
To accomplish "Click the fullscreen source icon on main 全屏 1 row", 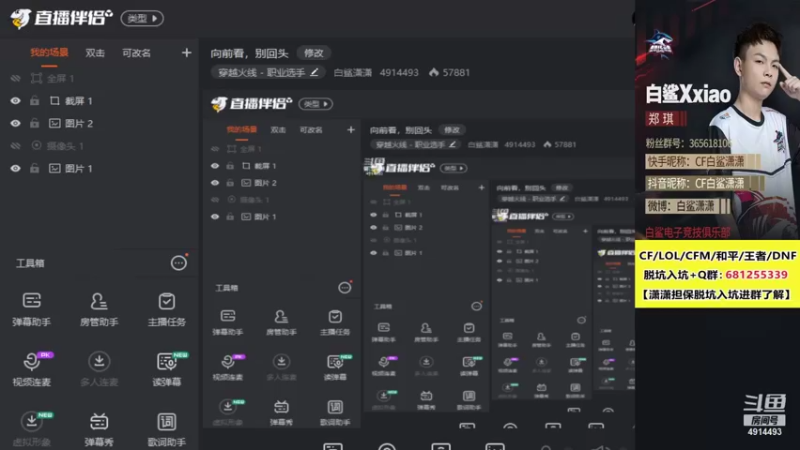I will coord(36,79).
